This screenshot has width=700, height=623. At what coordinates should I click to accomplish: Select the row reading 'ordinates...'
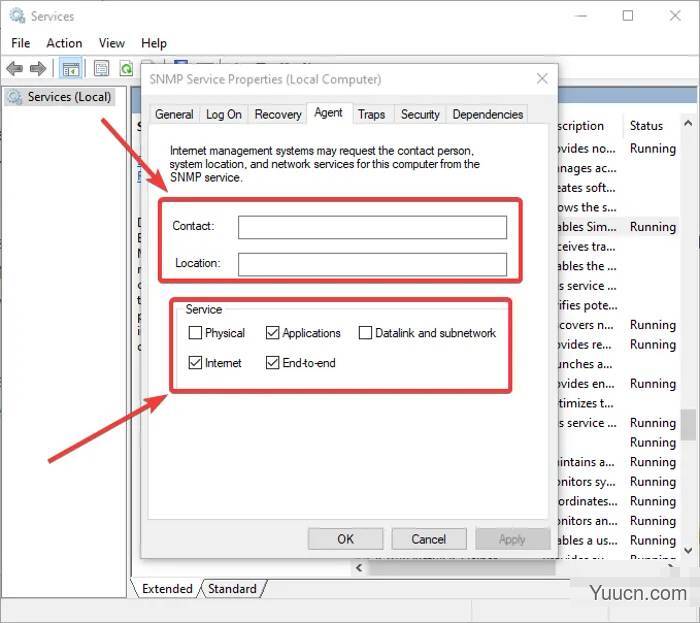pos(618,501)
